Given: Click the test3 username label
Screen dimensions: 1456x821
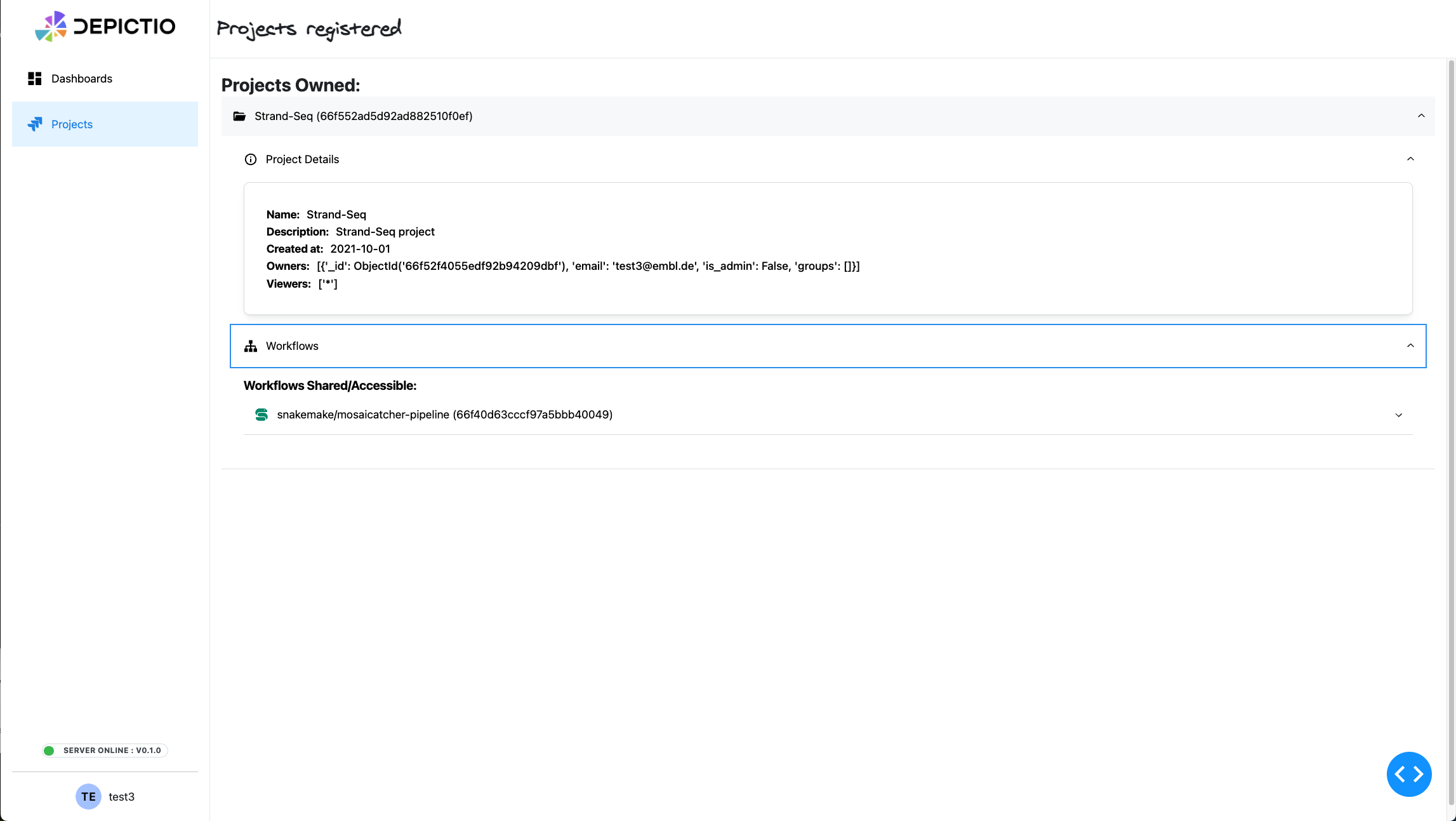Looking at the screenshot, I should 122,797.
